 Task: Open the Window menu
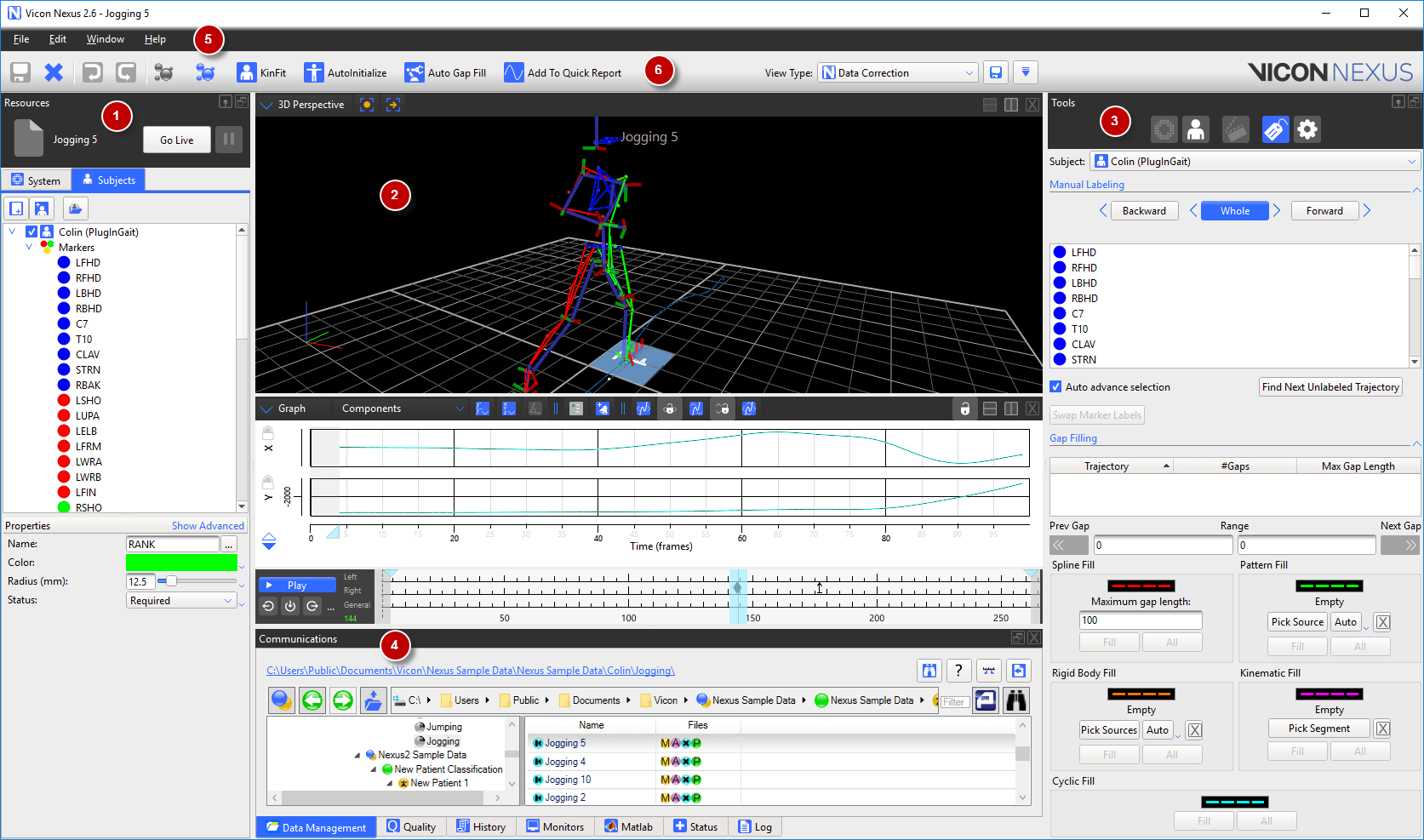coord(105,39)
